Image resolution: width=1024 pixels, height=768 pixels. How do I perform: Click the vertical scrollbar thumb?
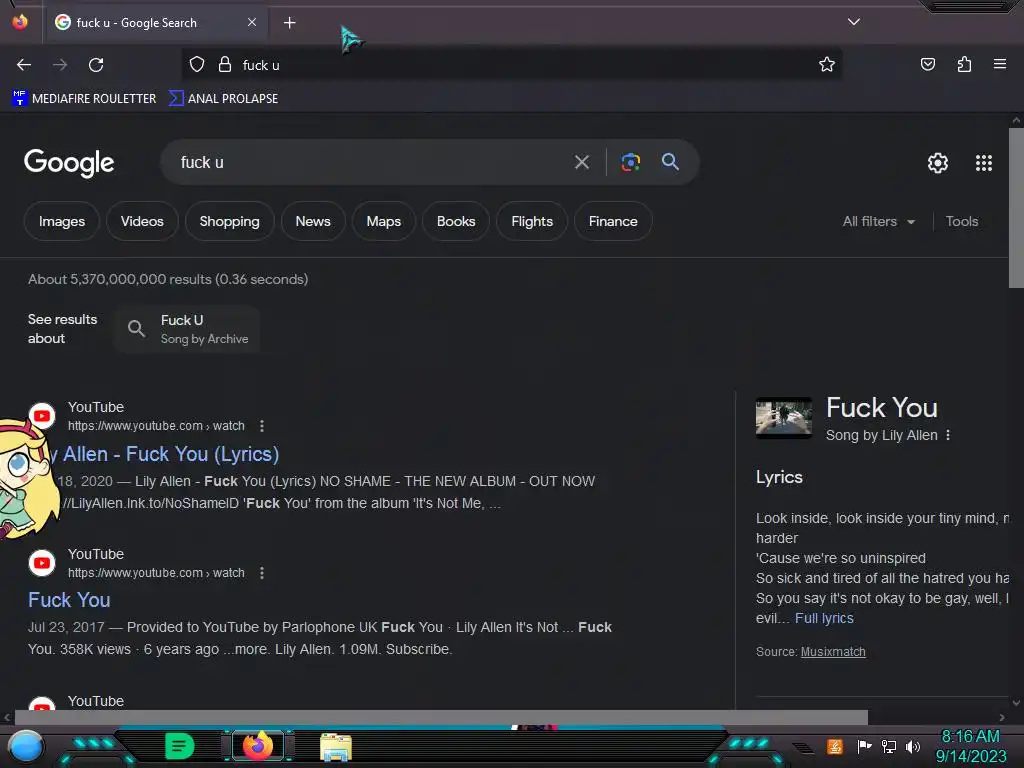(1016, 208)
